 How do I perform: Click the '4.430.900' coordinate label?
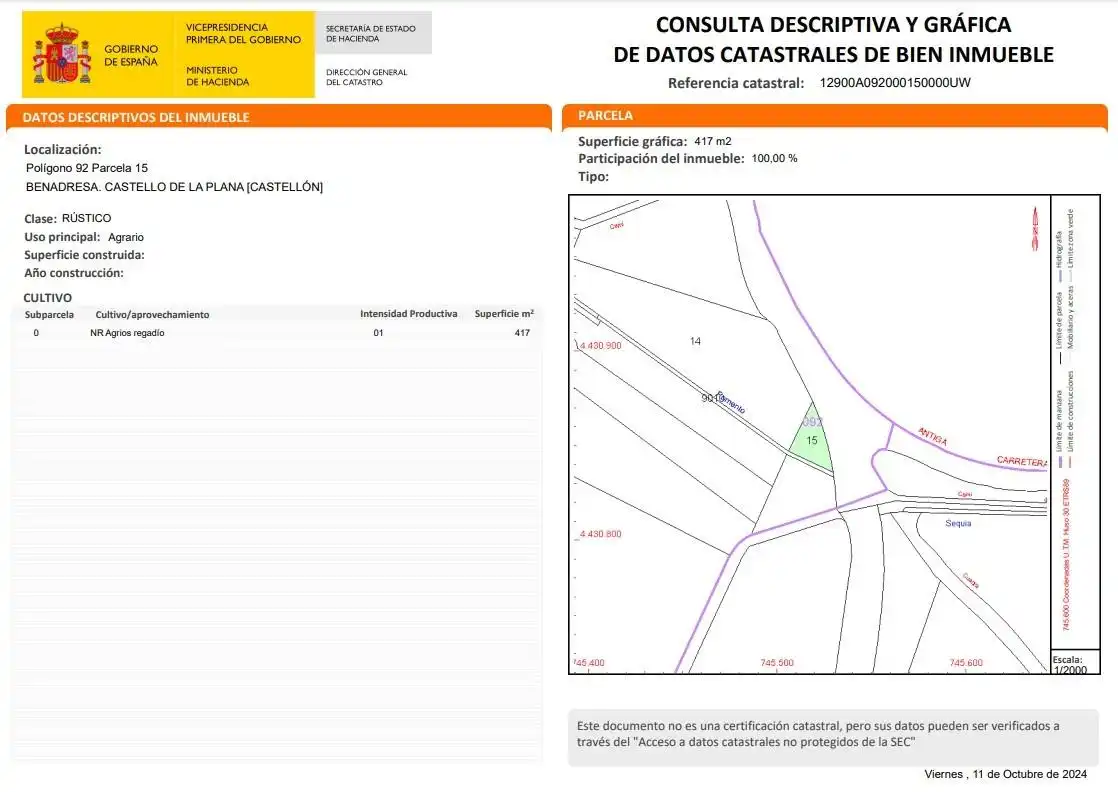coord(600,346)
